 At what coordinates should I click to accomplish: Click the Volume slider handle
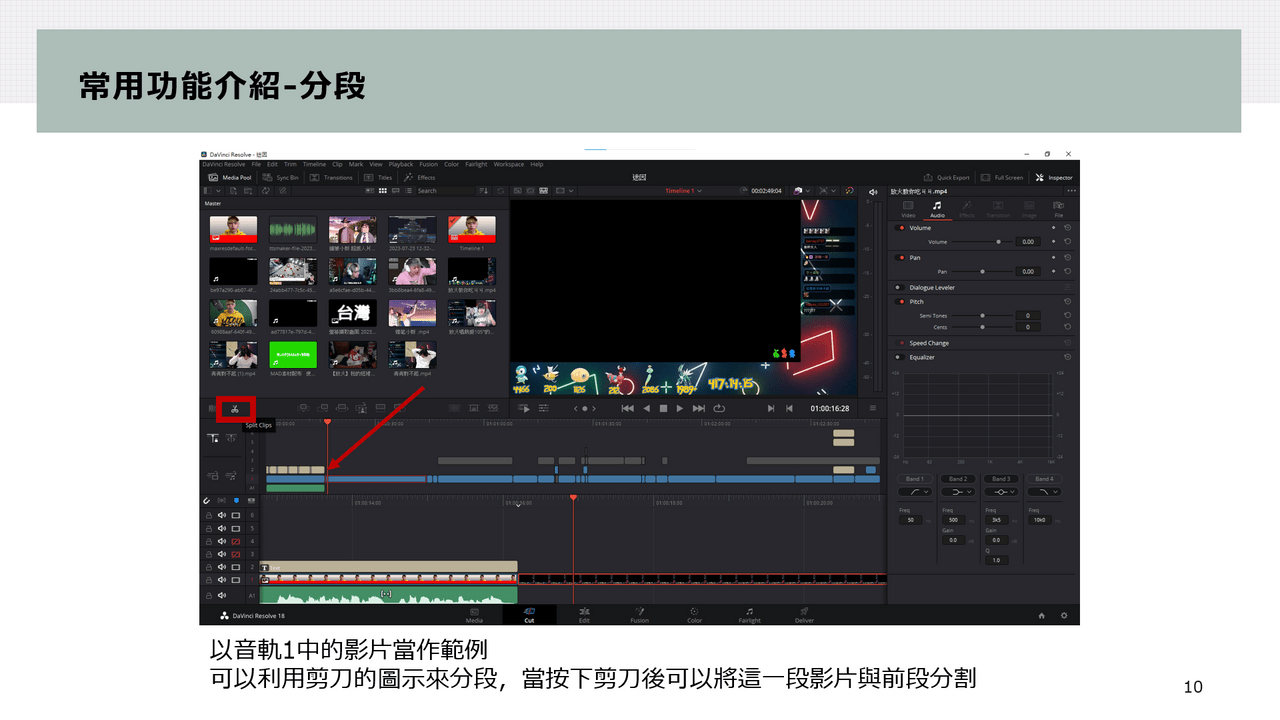998,242
